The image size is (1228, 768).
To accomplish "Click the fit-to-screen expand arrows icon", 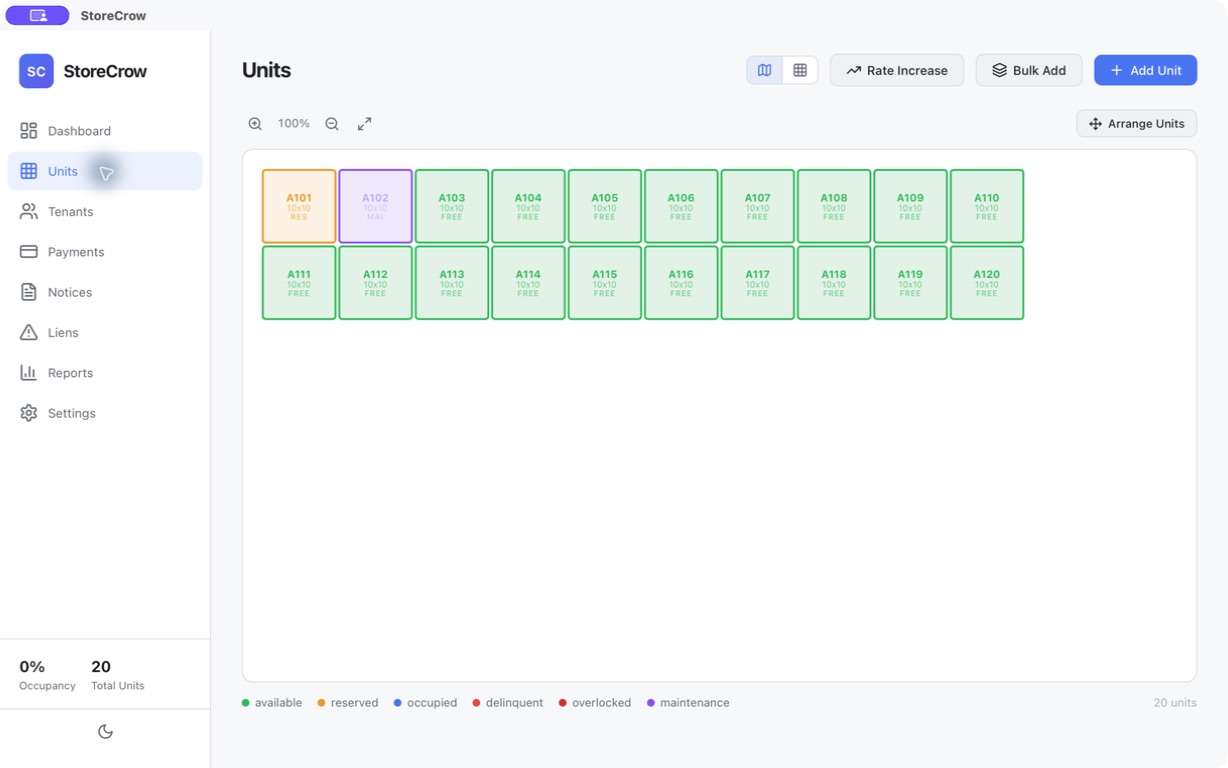I will coord(365,124).
